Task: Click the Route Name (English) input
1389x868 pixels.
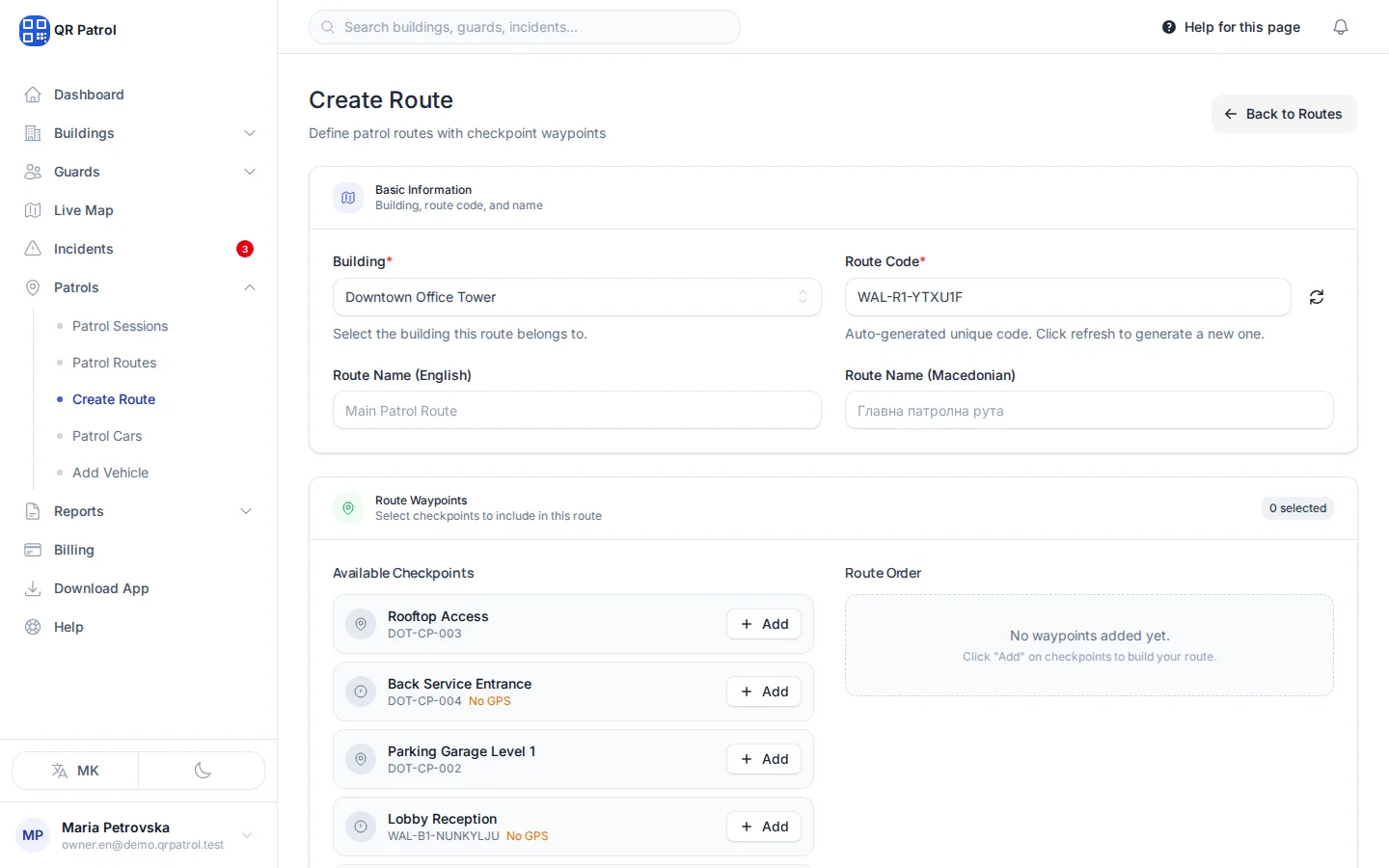Action: pyautogui.click(x=577, y=411)
